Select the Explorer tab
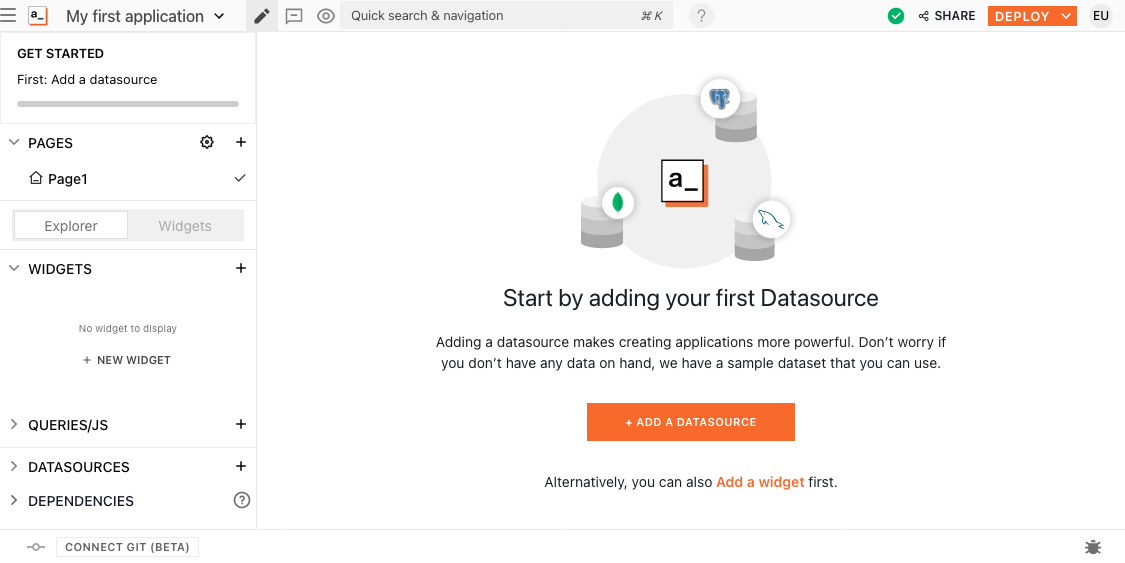This screenshot has height=563, width=1125. [71, 226]
